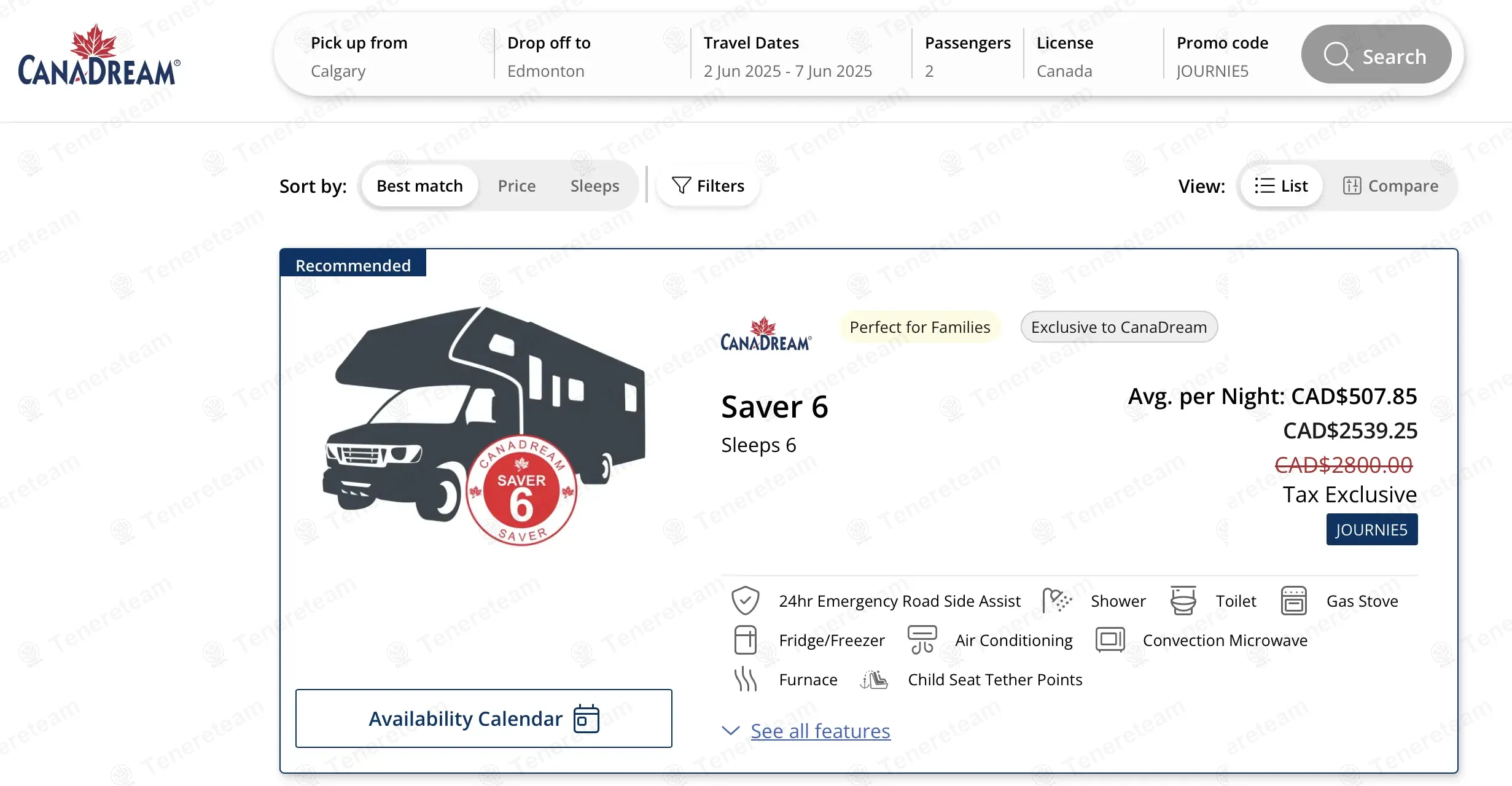Switch to List view

[1281, 185]
